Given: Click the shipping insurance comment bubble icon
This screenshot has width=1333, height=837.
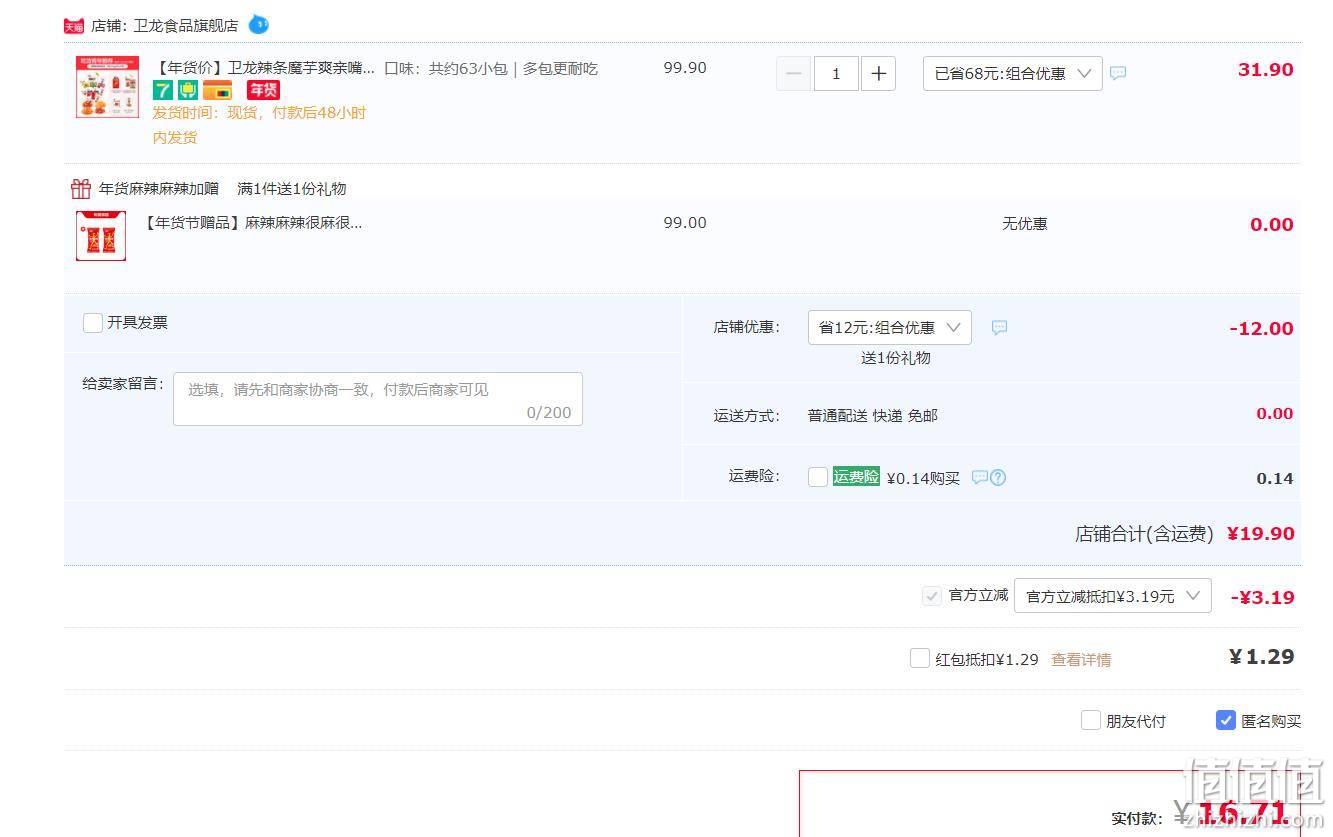Looking at the screenshot, I should point(980,477).
